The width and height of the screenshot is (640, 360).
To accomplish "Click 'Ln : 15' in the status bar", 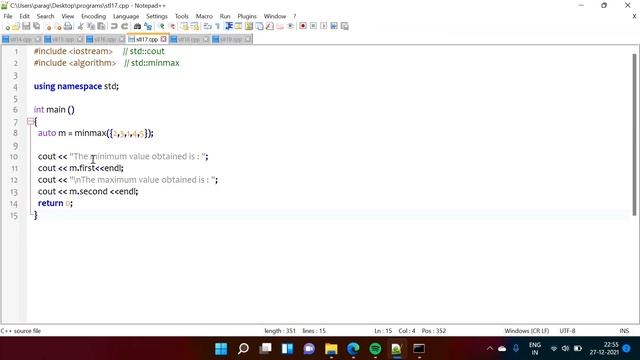I will click(383, 331).
